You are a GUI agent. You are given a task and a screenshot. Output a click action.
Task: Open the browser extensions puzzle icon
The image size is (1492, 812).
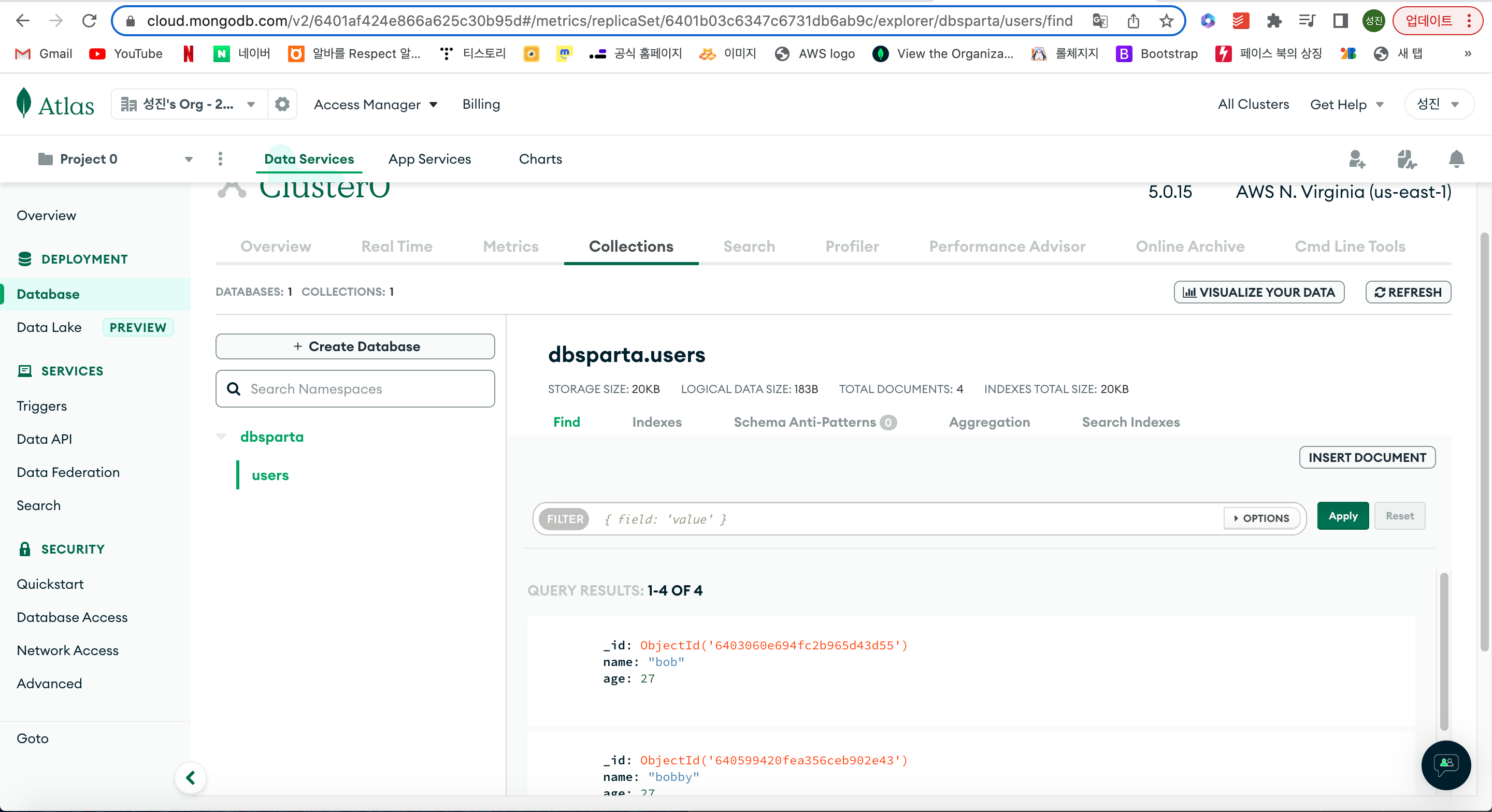(1274, 21)
